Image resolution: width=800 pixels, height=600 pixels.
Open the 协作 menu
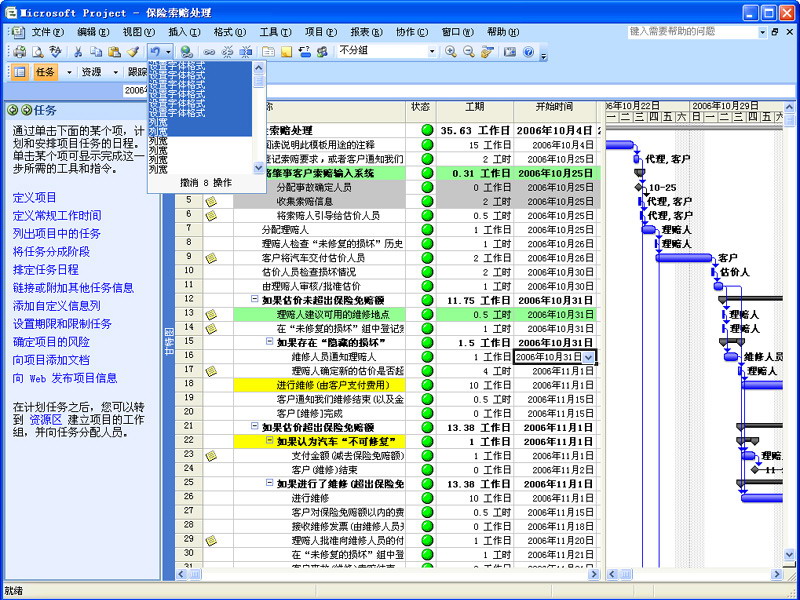pos(412,32)
